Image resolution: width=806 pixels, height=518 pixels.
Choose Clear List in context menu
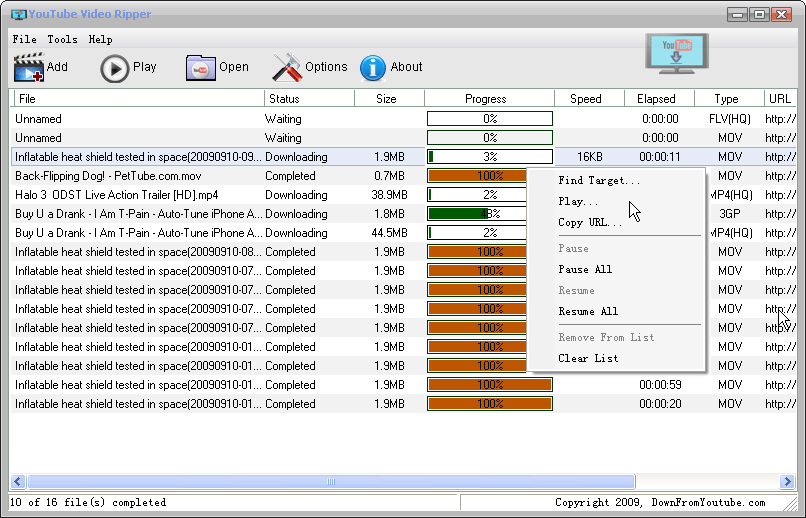[588, 358]
